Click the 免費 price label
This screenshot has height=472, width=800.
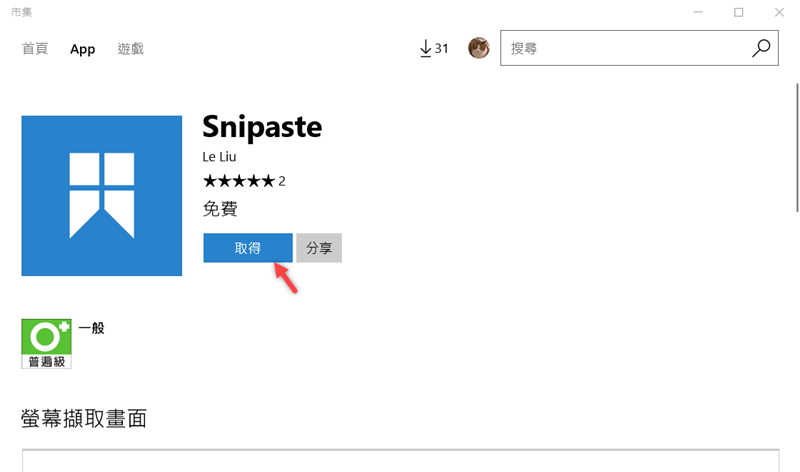pyautogui.click(x=220, y=209)
